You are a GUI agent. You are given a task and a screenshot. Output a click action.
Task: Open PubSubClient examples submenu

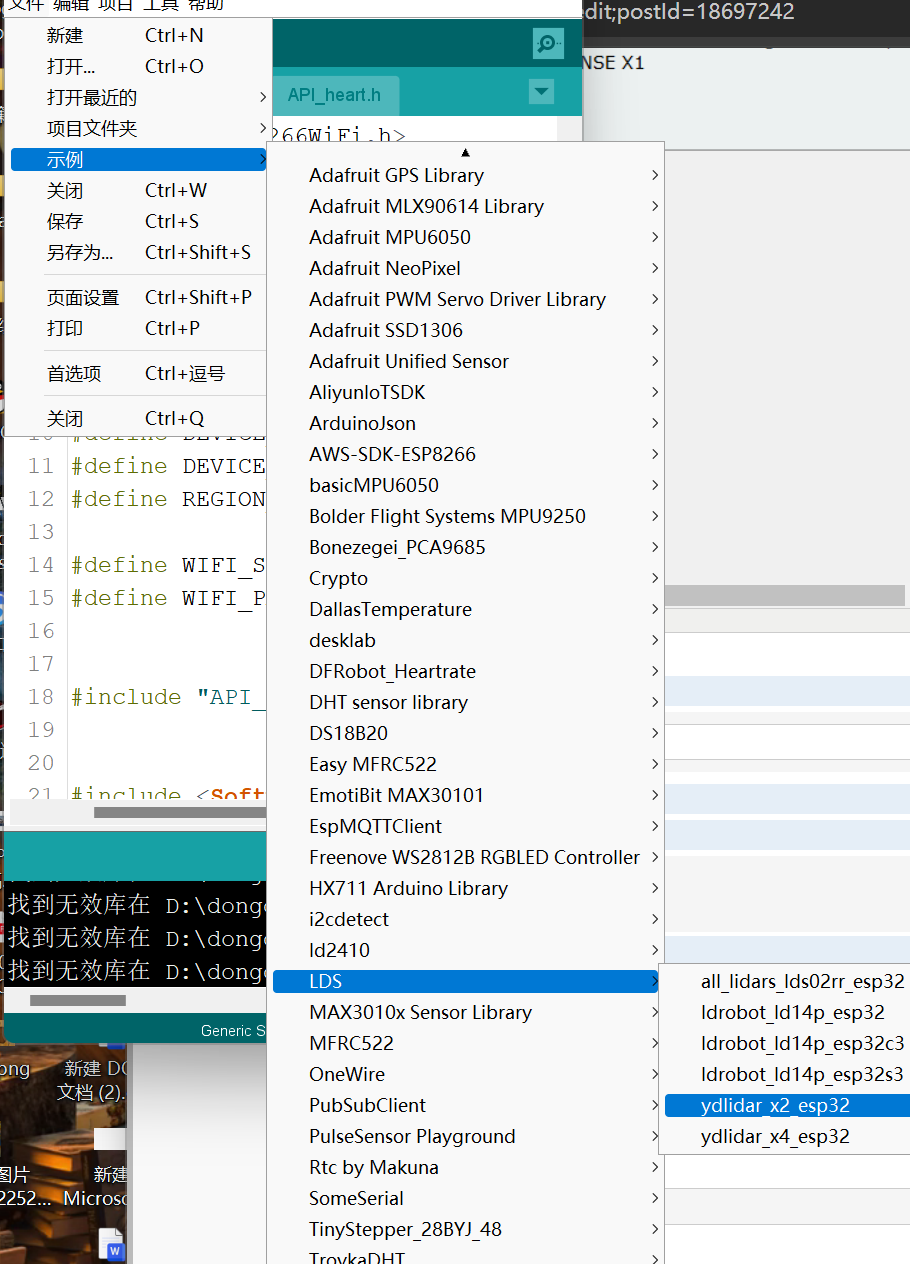click(x=465, y=1106)
